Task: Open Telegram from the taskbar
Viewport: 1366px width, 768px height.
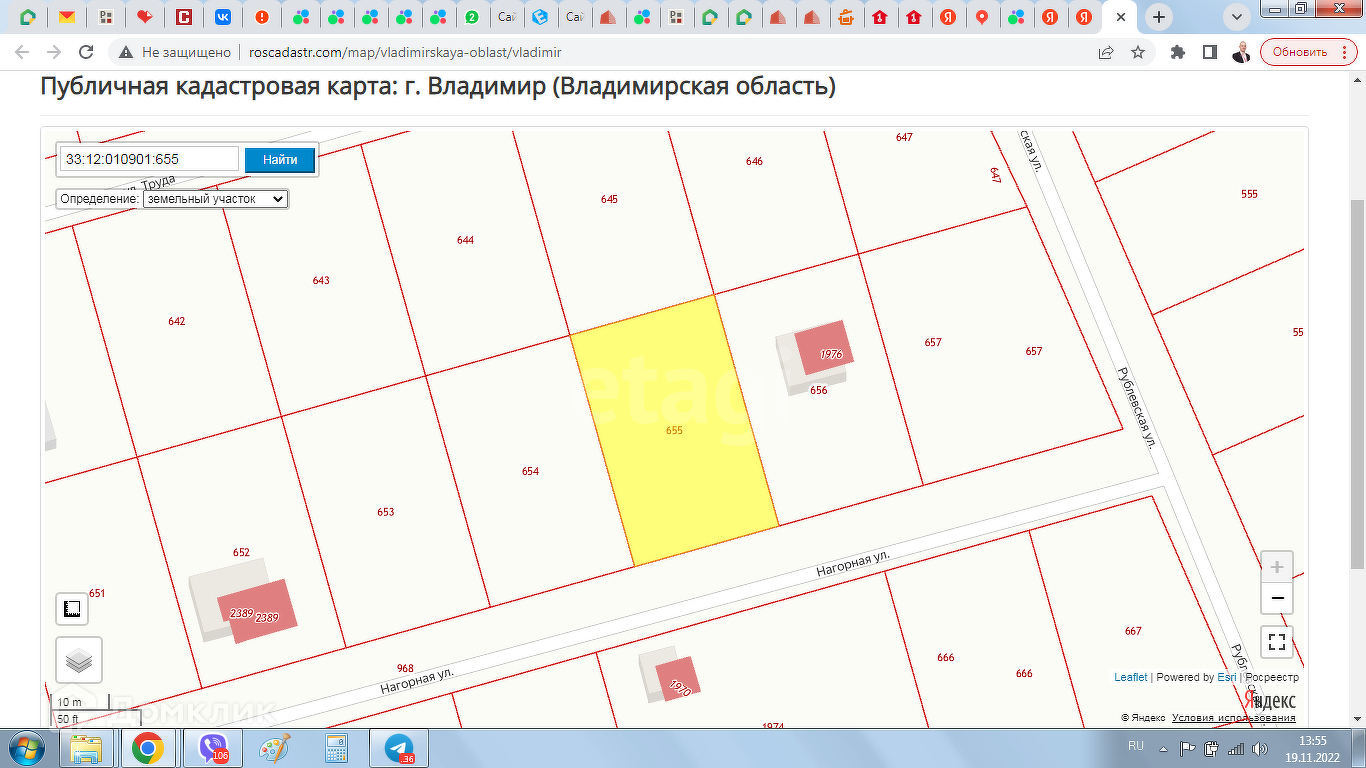Action: (x=399, y=748)
